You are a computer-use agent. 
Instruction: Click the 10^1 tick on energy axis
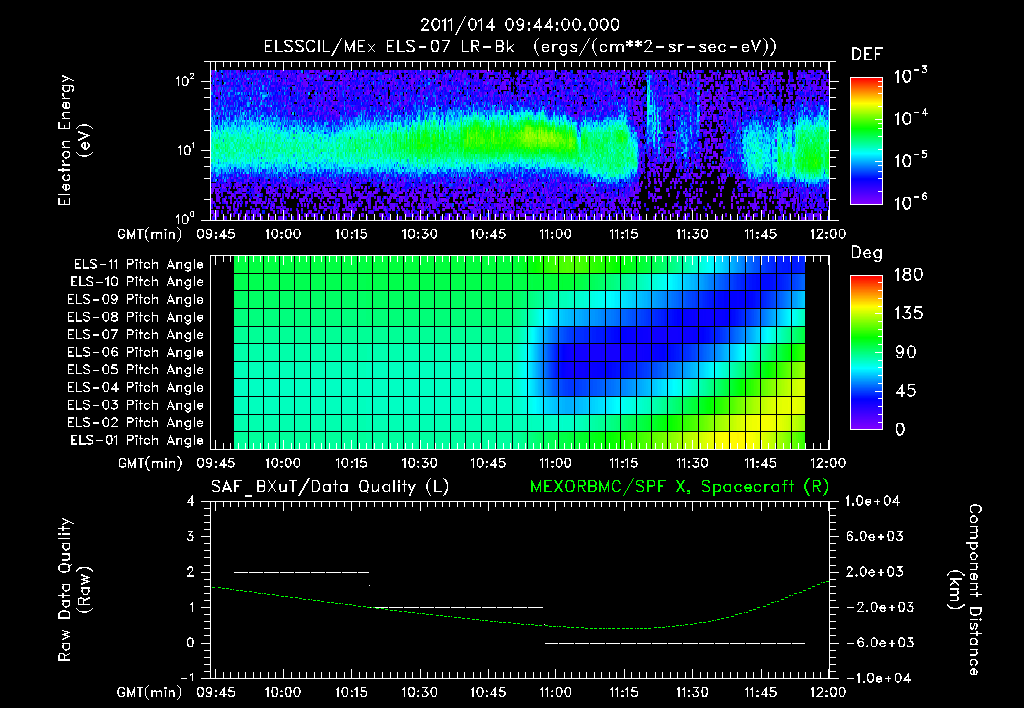tap(185, 150)
